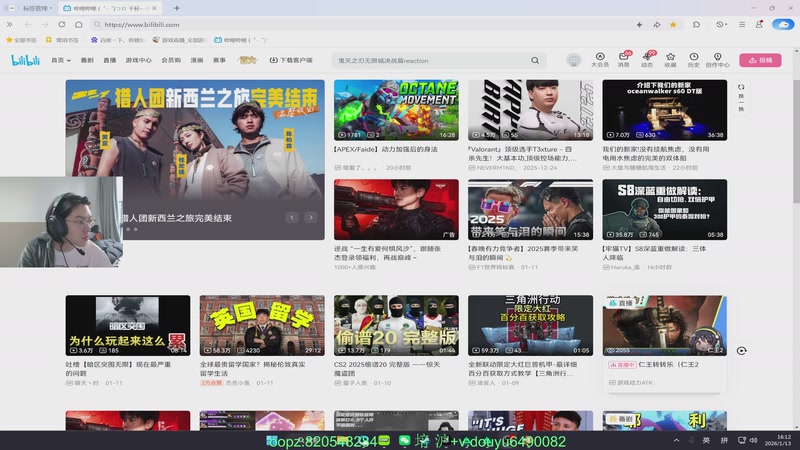Open the 偷谱20 完整版 CS2 thumbnail
Screen dimensions: 800x450
click(x=396, y=325)
